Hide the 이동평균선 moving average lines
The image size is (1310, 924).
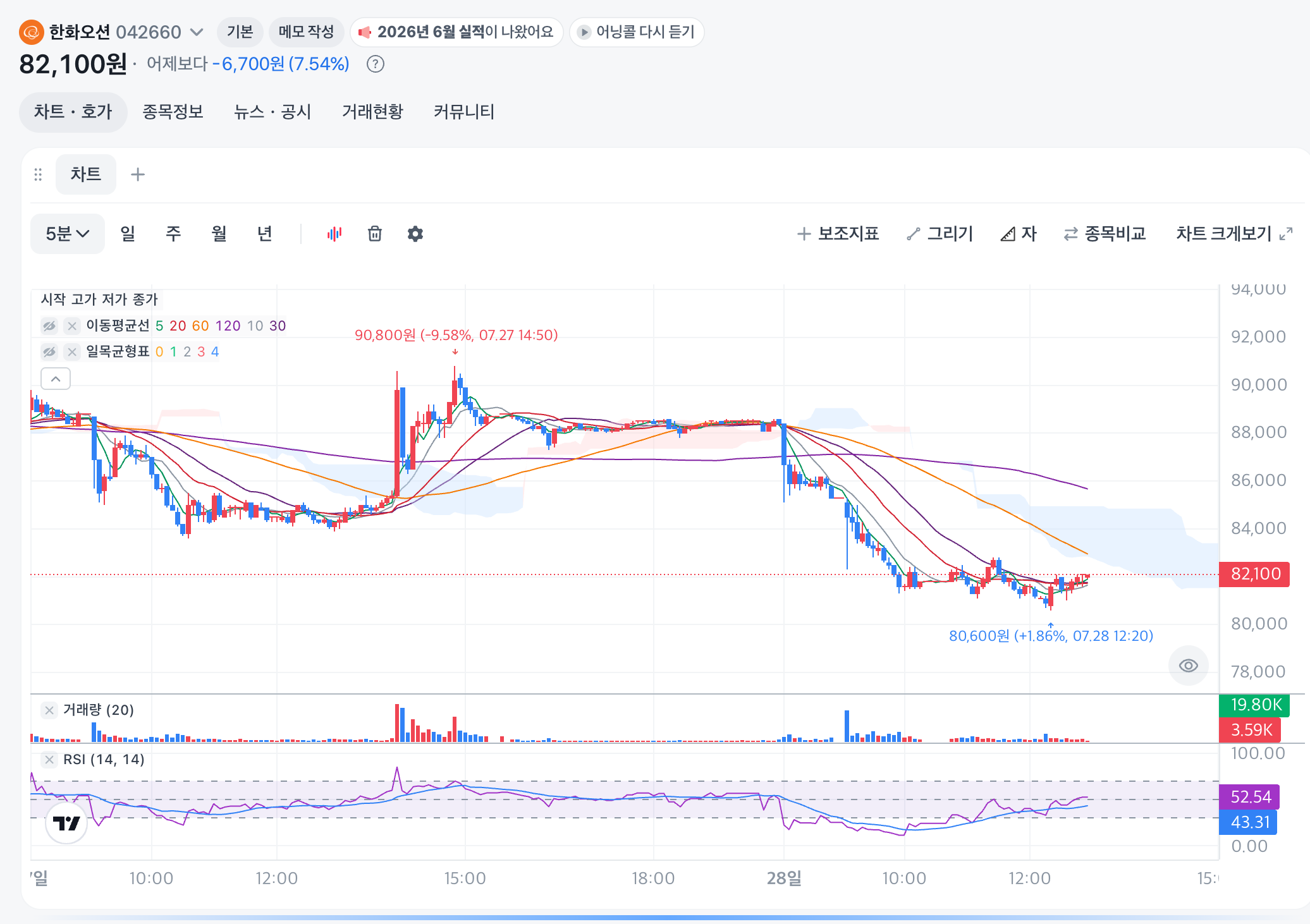(x=49, y=326)
